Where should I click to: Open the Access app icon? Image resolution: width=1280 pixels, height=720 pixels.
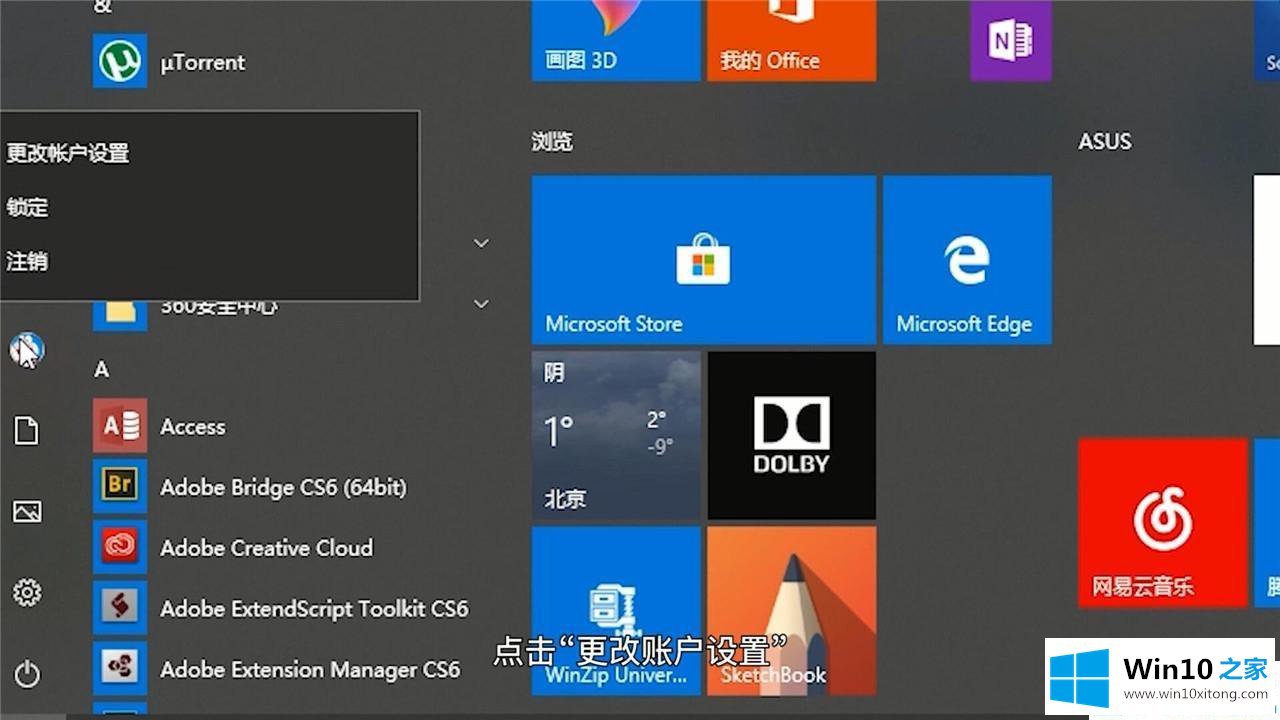120,426
